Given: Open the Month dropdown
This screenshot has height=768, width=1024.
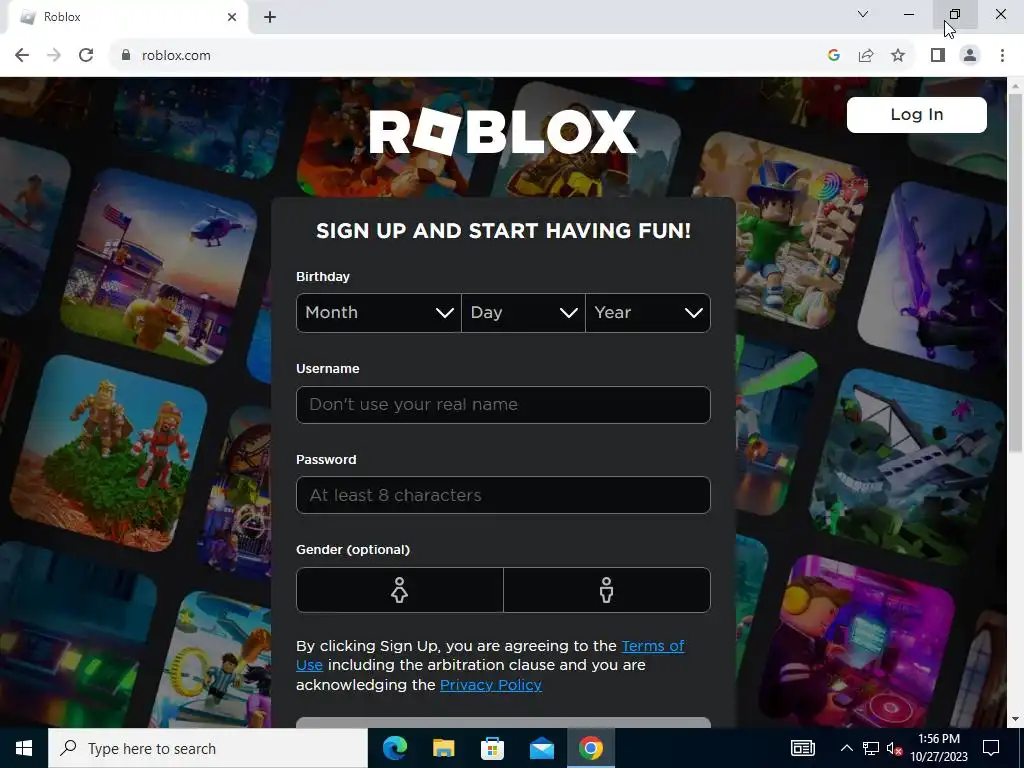Looking at the screenshot, I should click(x=379, y=313).
